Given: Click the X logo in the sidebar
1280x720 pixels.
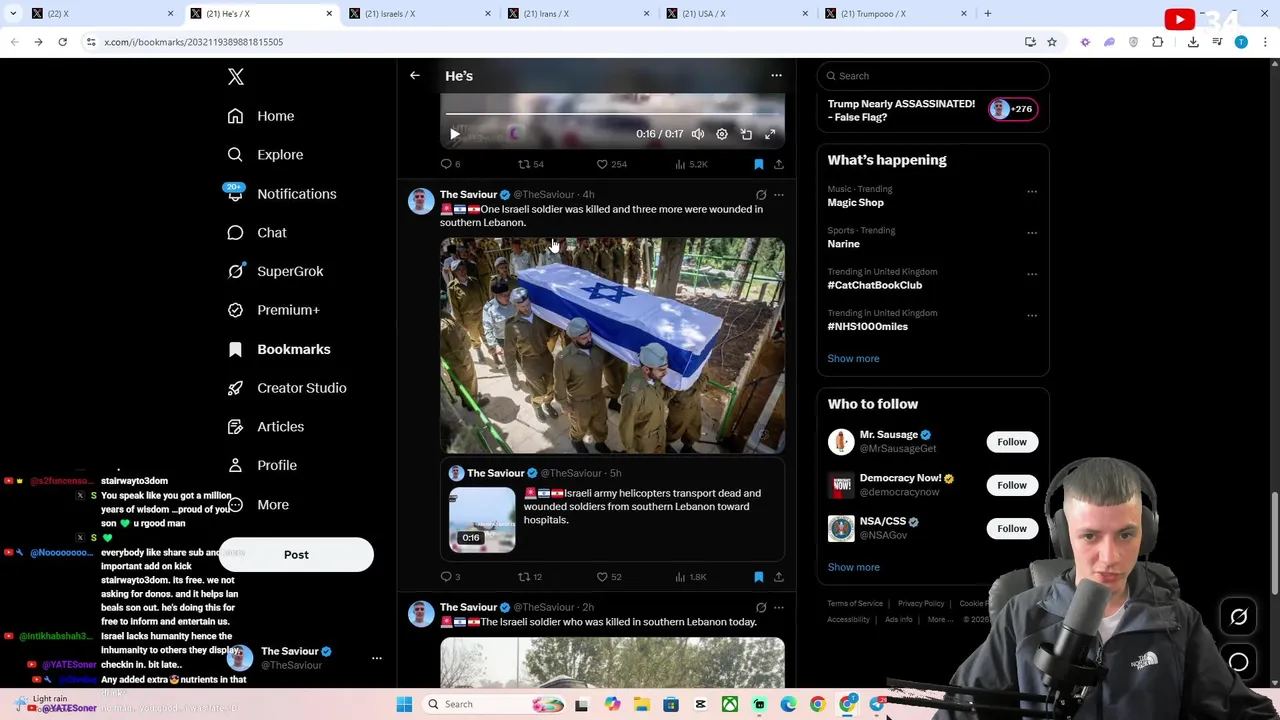Looking at the screenshot, I should tap(236, 77).
